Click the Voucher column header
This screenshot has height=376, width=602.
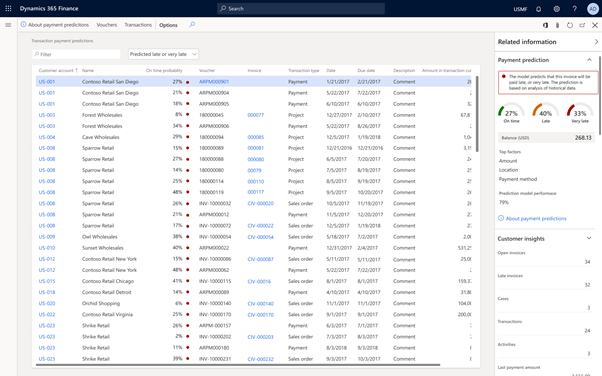207,70
